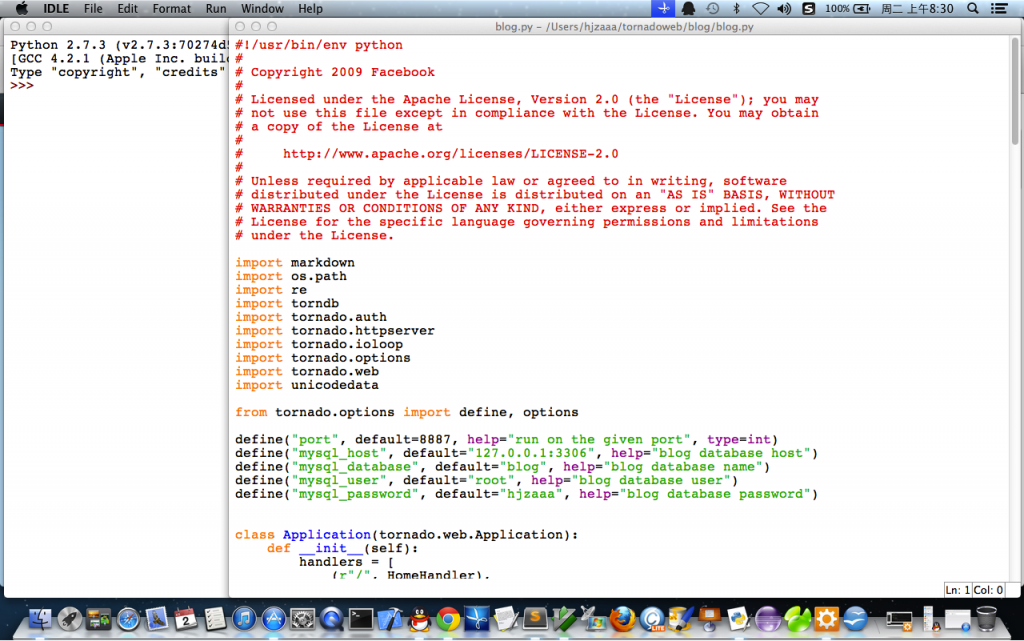Open Calendar icon in Dock
Screen dimensions: 1024x641
point(186,619)
